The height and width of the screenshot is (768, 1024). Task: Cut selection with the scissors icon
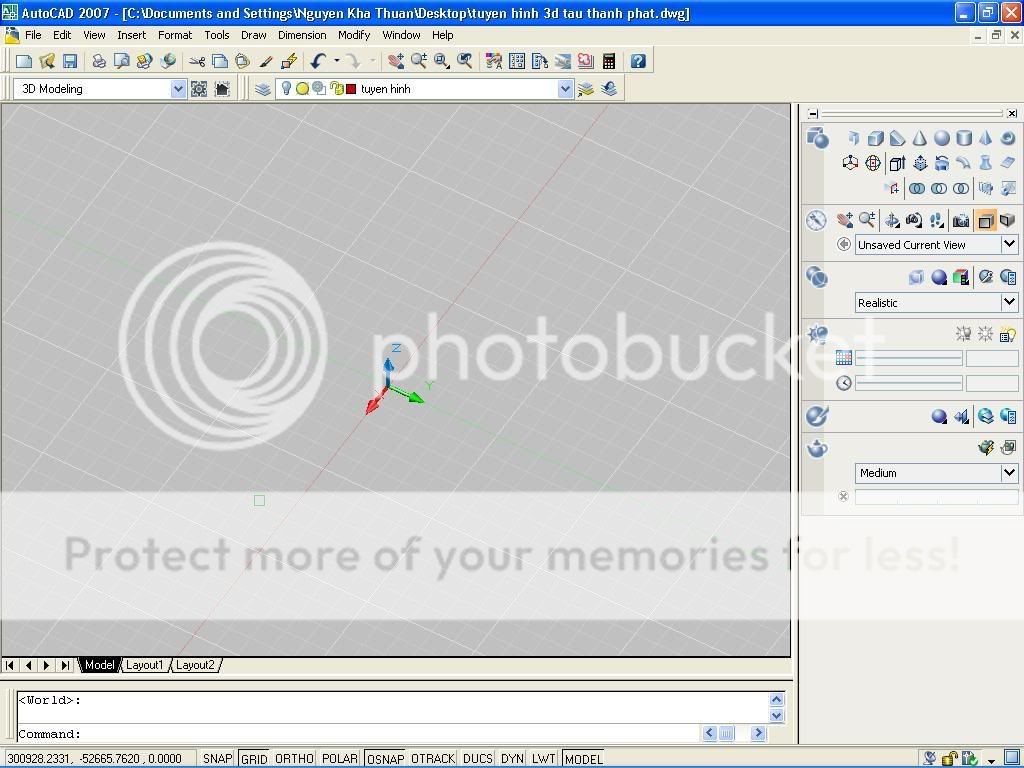(x=197, y=61)
